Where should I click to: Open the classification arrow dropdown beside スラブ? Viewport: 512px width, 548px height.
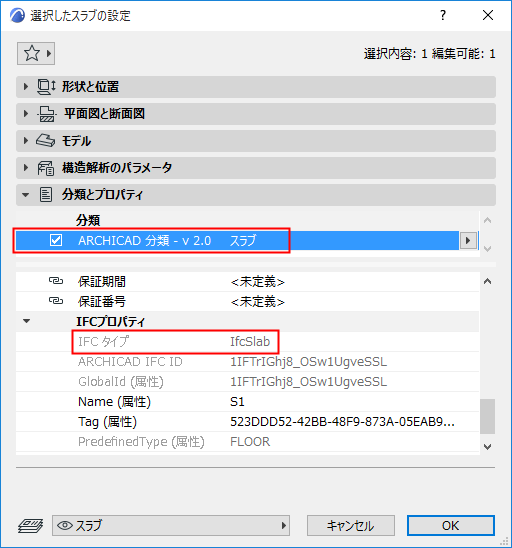click(468, 240)
